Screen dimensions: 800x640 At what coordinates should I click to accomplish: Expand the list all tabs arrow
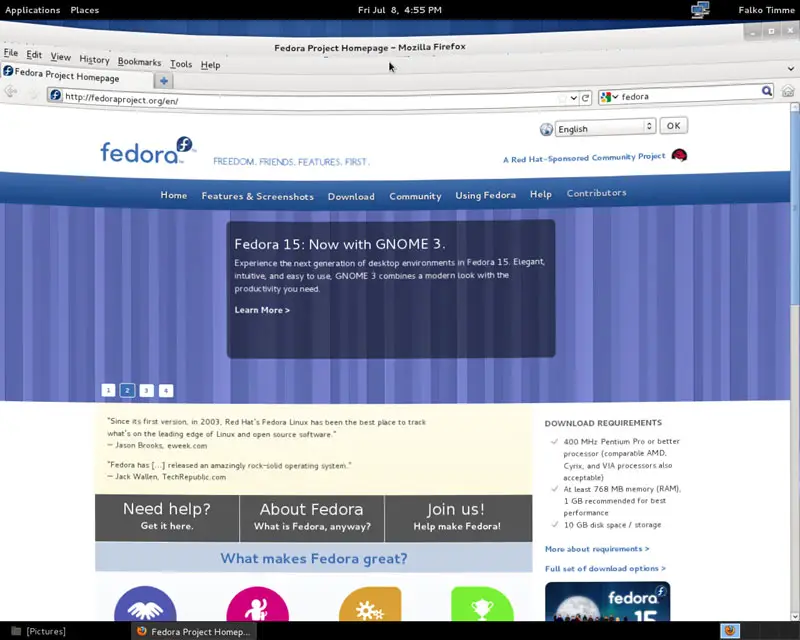790,68
